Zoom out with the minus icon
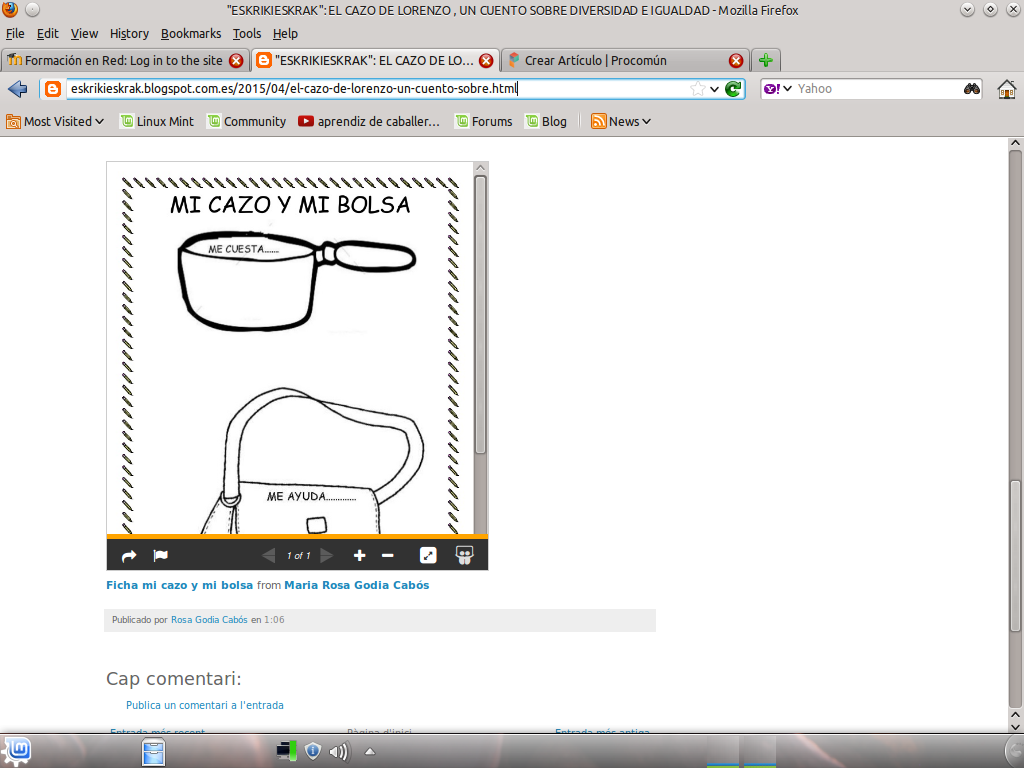 tap(388, 556)
